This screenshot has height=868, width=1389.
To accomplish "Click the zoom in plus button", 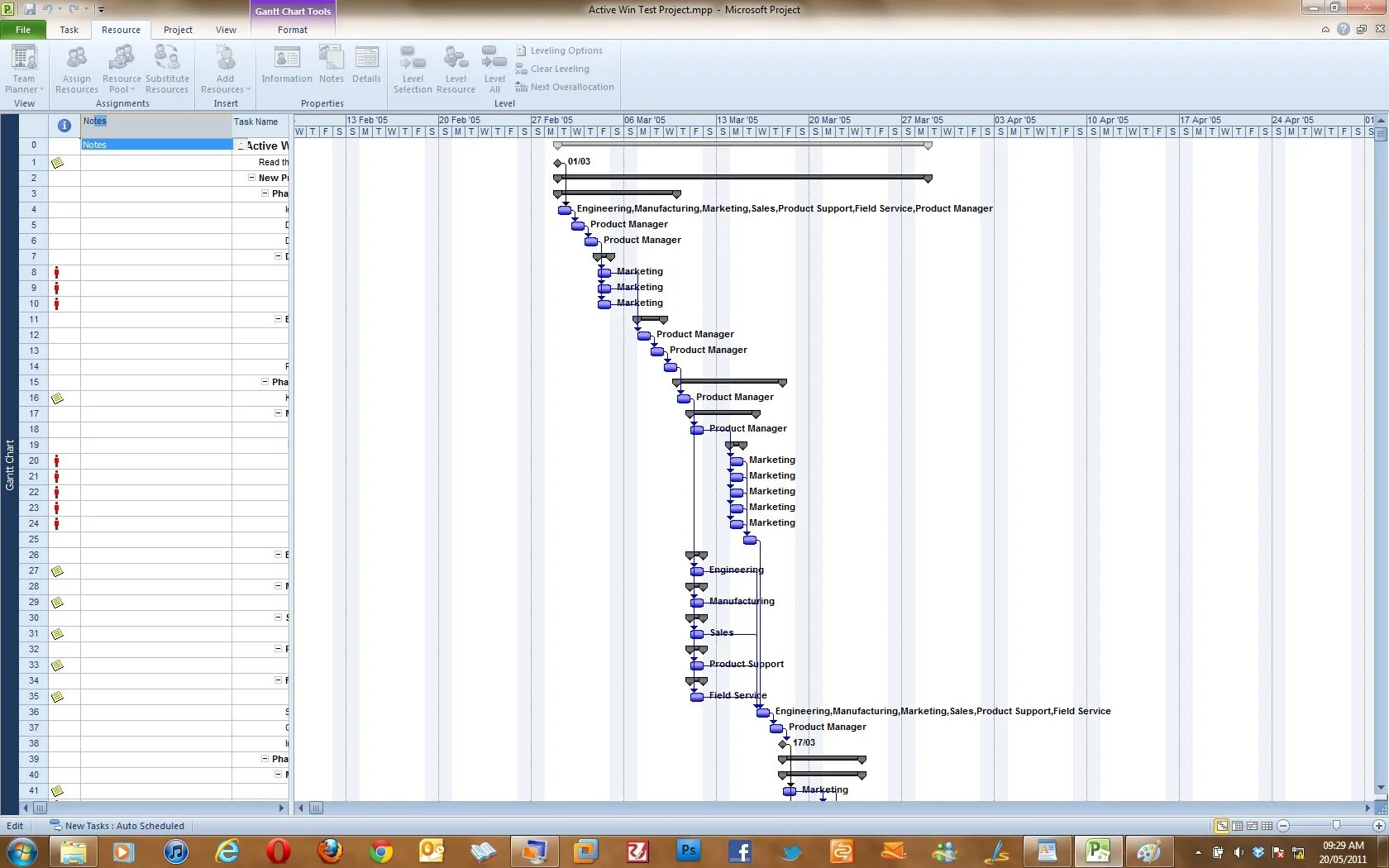I will pyautogui.click(x=1379, y=826).
